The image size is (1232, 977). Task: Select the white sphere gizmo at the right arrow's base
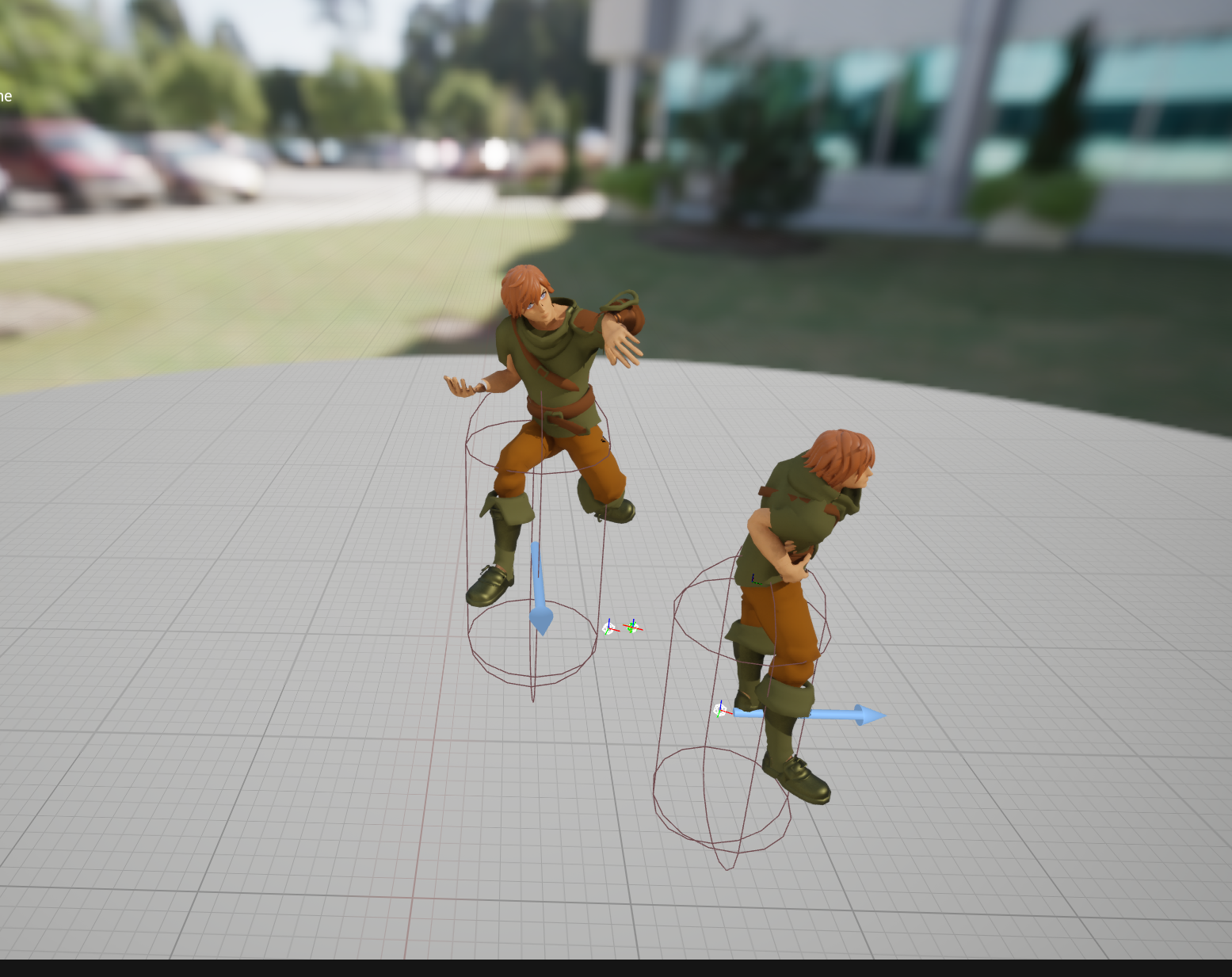point(720,710)
